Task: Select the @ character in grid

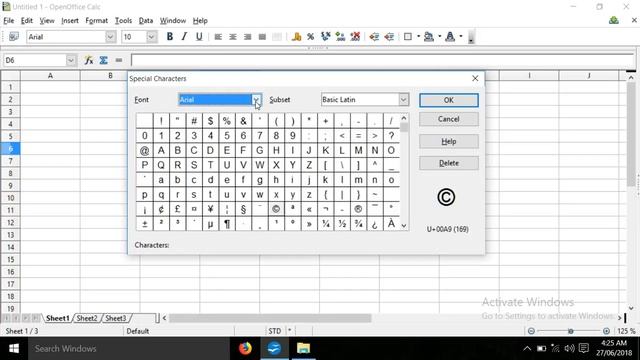Action: pyautogui.click(x=144, y=150)
